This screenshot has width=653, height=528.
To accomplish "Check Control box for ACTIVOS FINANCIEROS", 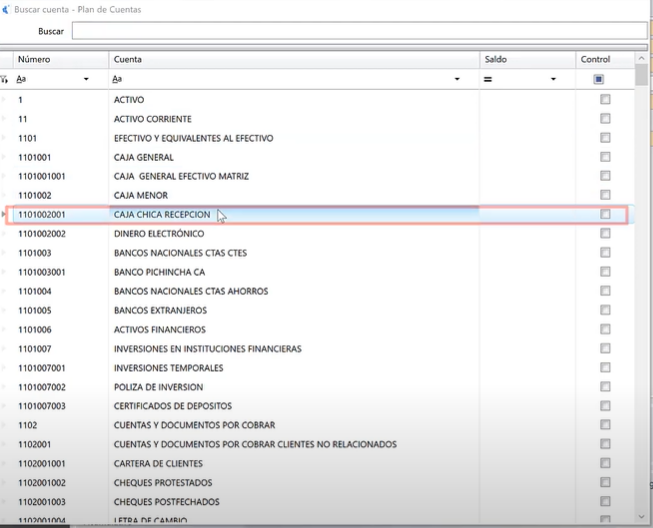I will tap(605, 329).
